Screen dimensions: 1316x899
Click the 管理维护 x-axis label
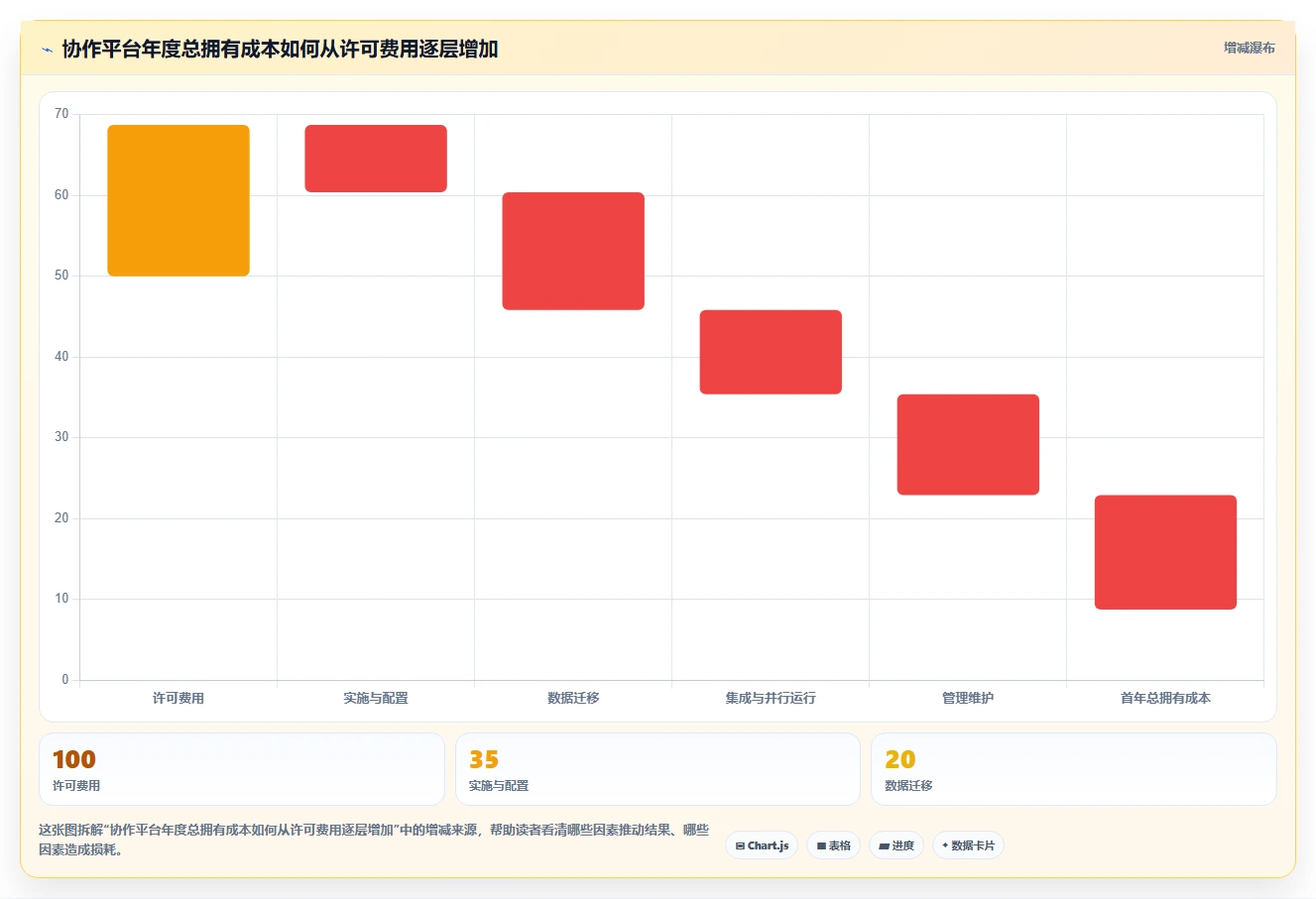click(x=968, y=698)
